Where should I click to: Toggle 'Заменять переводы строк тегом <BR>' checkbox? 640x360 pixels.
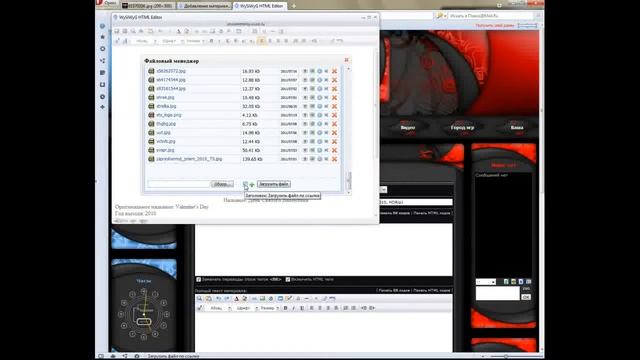[x=198, y=280]
